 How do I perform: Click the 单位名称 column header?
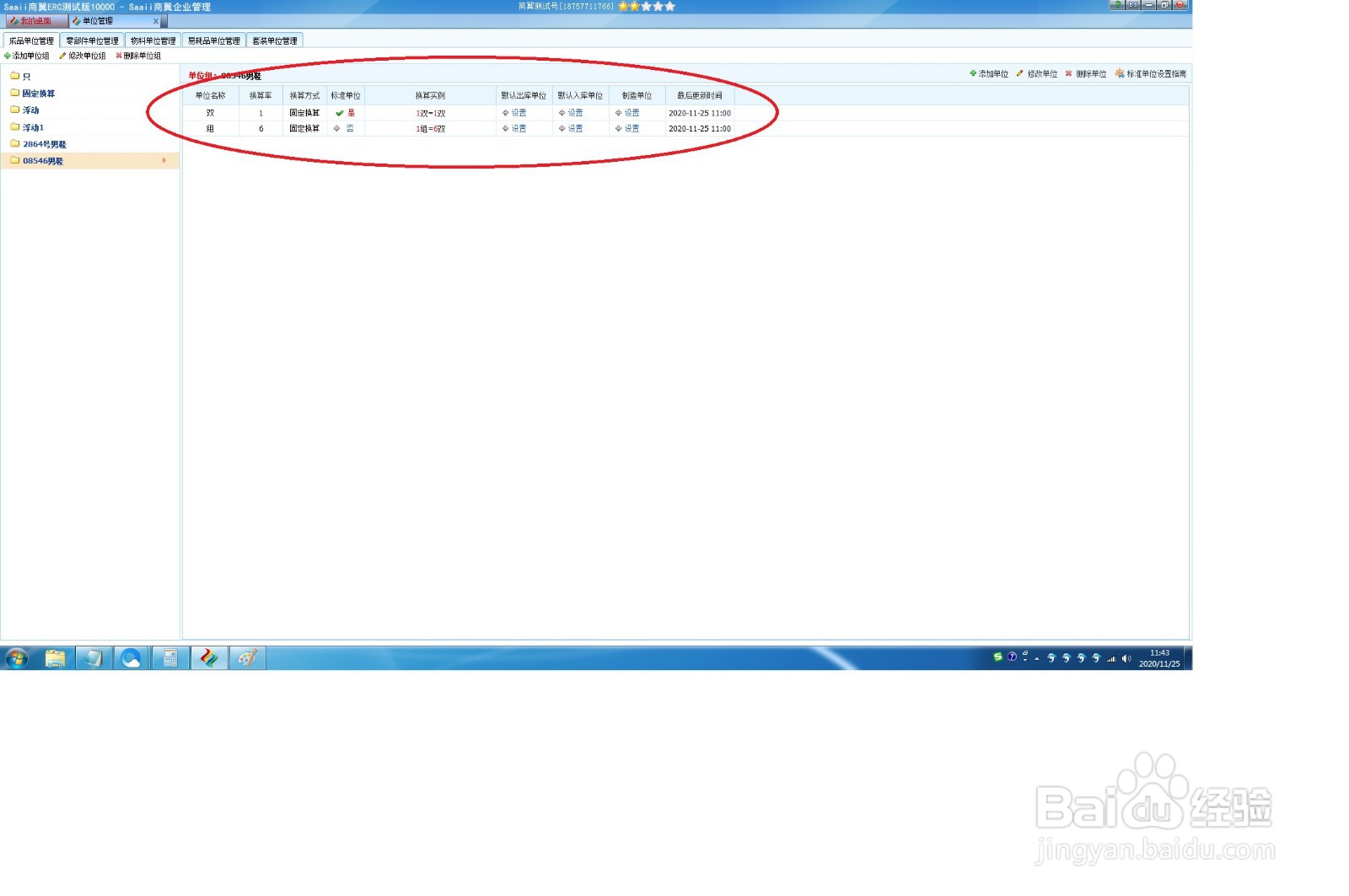pos(211,96)
